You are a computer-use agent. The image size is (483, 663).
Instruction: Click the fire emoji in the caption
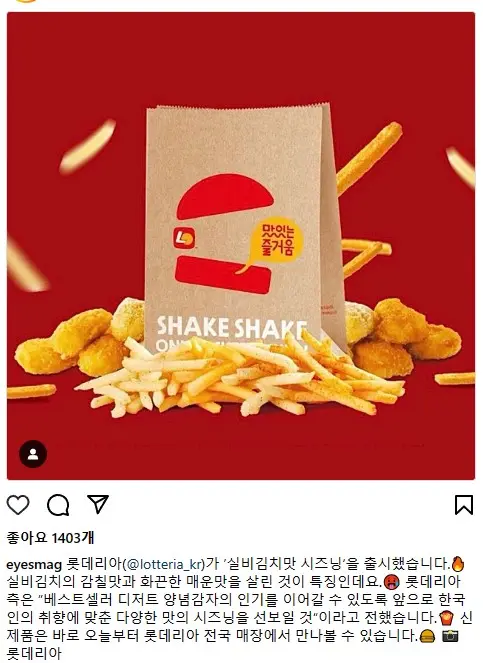click(458, 564)
